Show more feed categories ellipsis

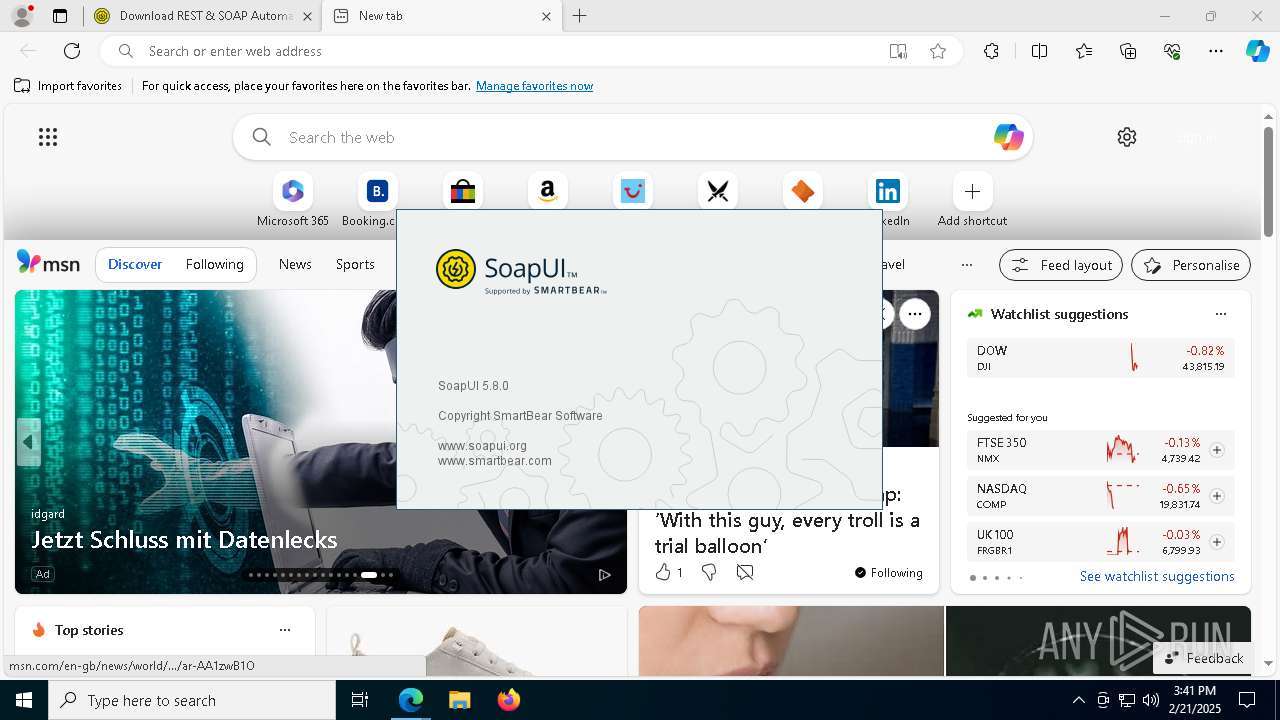pyautogui.click(x=966, y=265)
